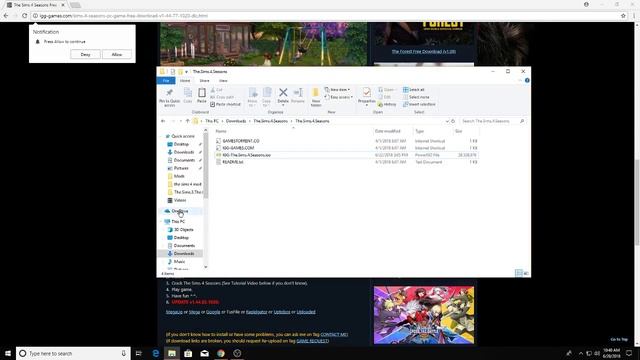Select 3D Objects under This PC
This screenshot has height=360, width=640.
point(183,230)
